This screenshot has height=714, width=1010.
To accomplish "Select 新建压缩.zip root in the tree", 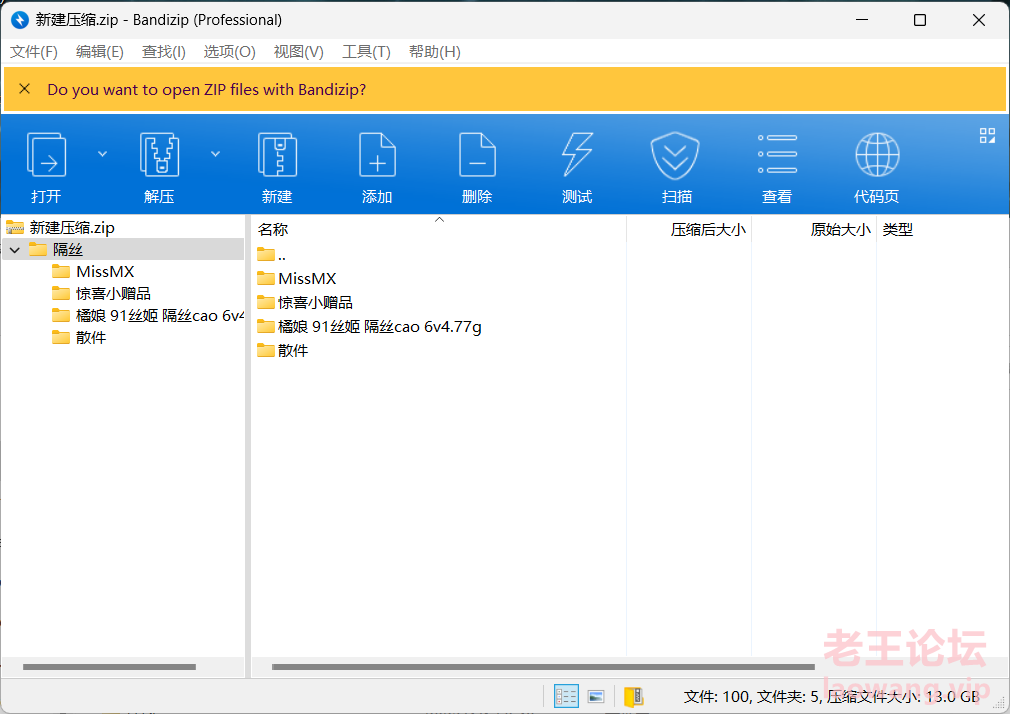I will click(x=72, y=227).
